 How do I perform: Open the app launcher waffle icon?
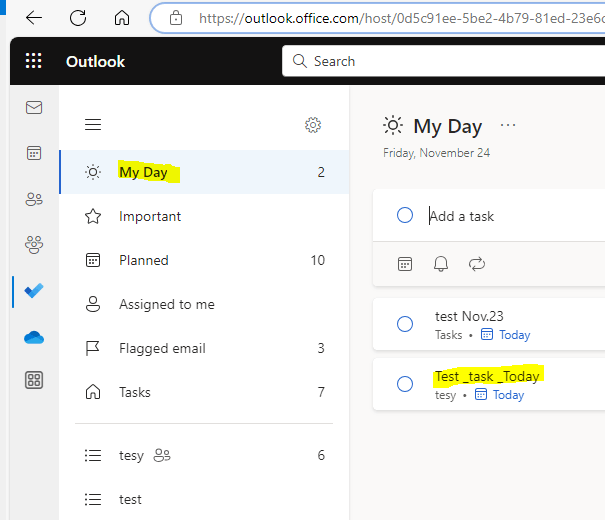[x=34, y=61]
